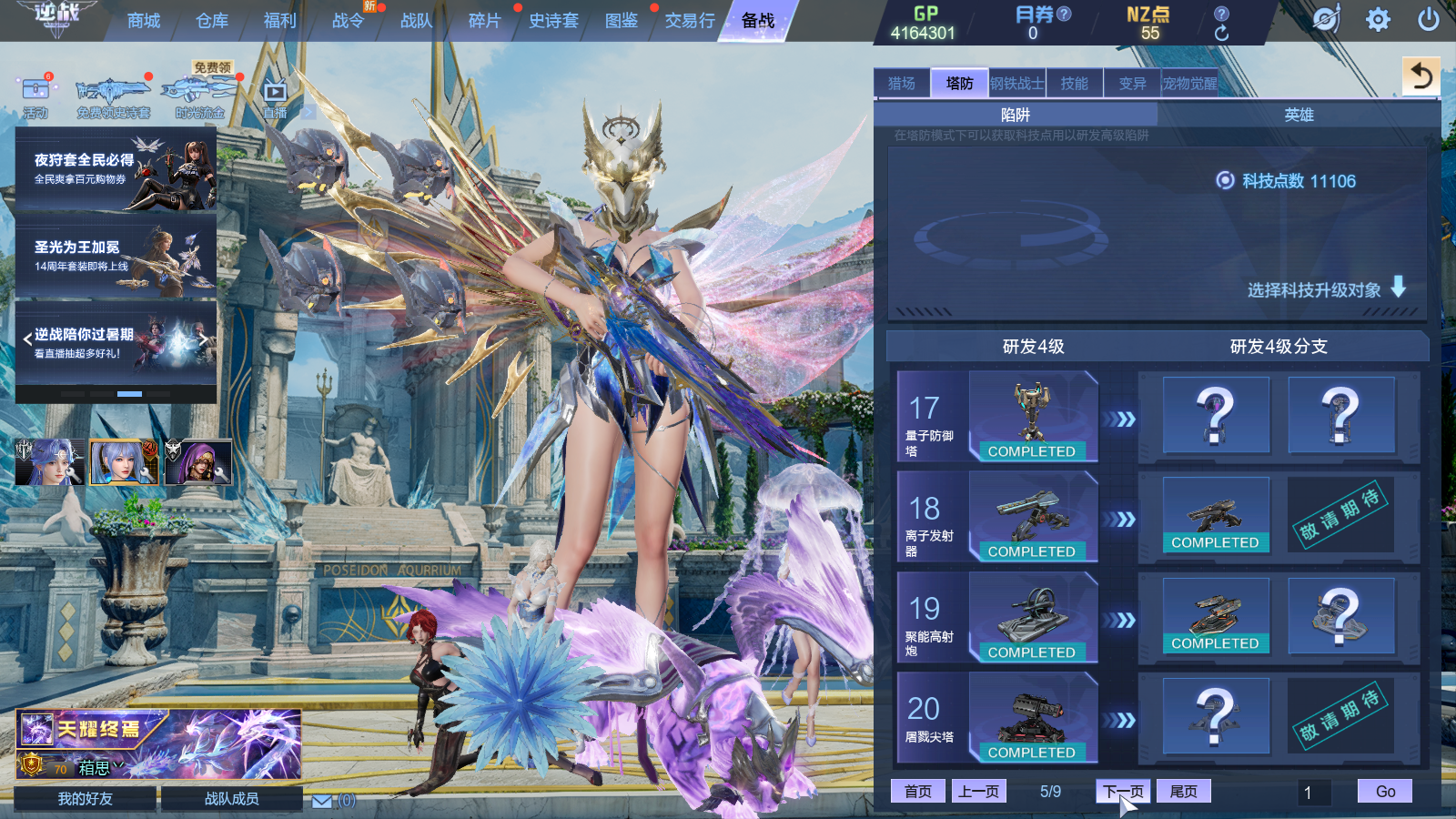
Task: Go to 下一页 next page
Action: point(1123,791)
